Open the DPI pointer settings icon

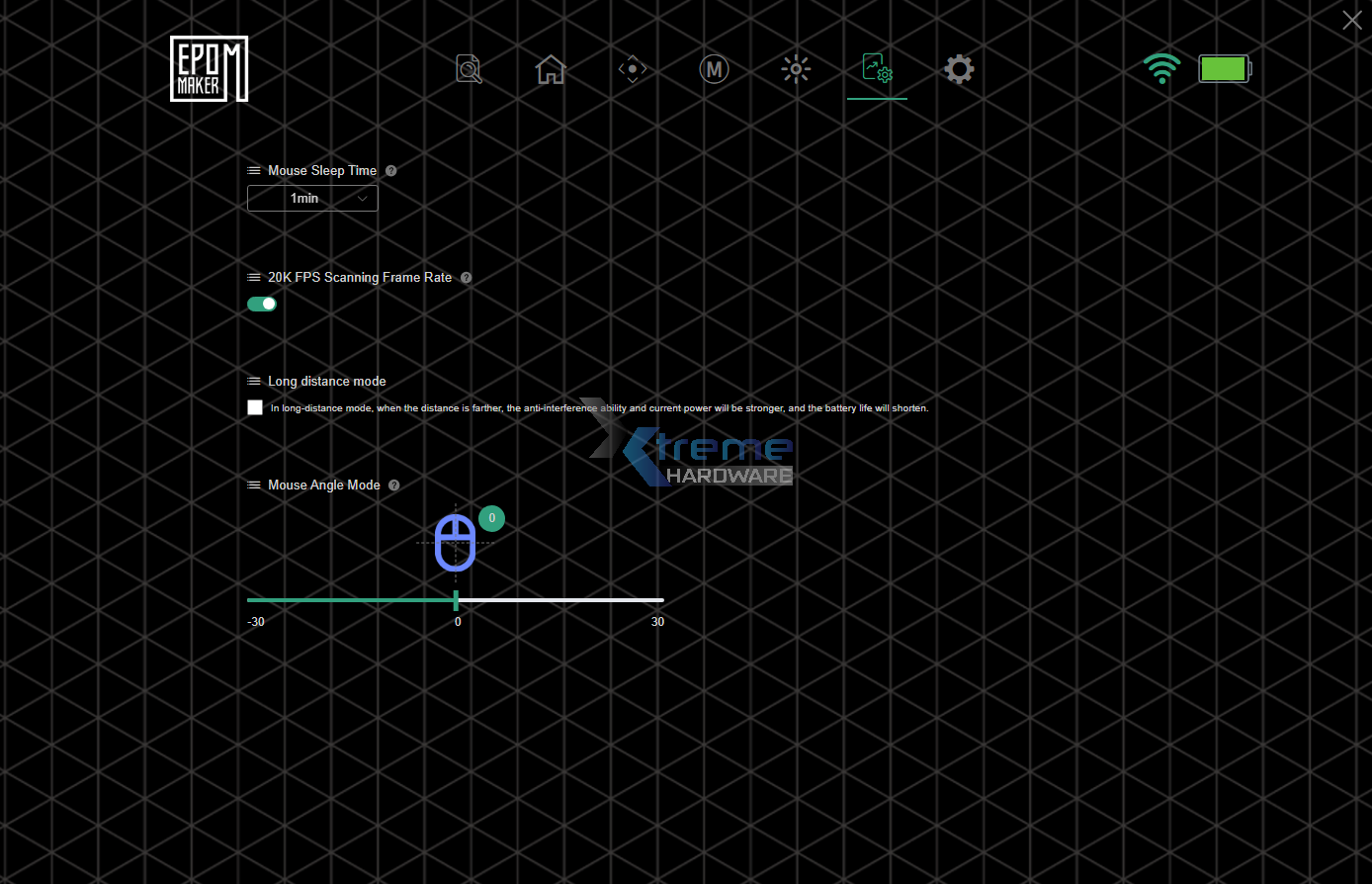(632, 69)
